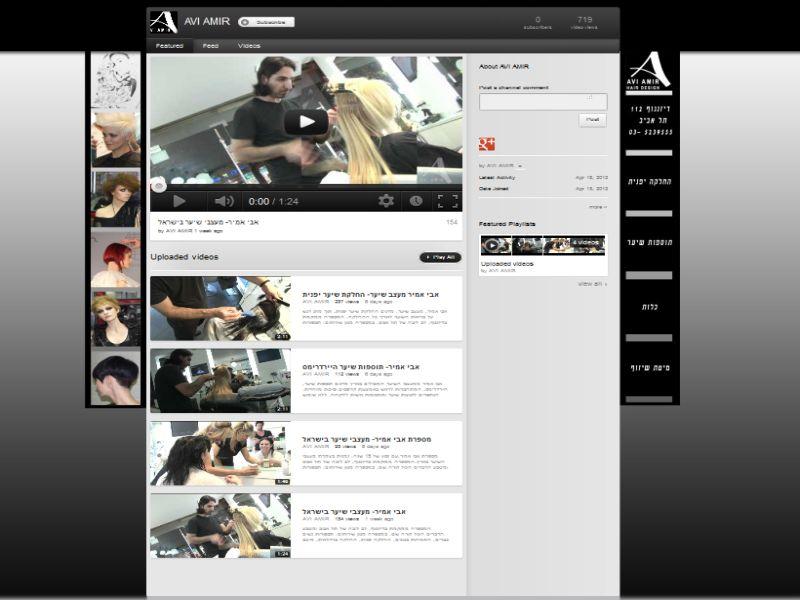Expand the 'more' link in About section
The height and width of the screenshot is (600, 800).
pos(597,207)
